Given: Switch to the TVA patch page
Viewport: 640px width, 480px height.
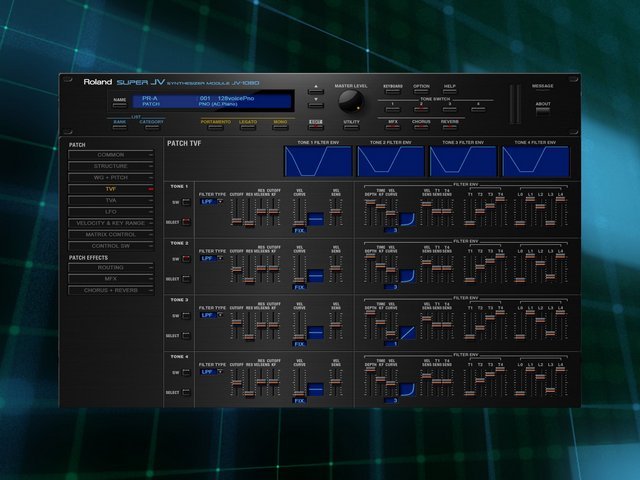Looking at the screenshot, I should [110, 200].
